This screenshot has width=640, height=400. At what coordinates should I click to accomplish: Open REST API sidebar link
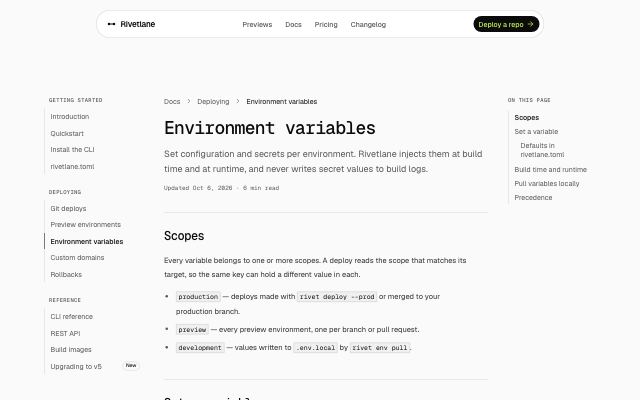pos(65,333)
